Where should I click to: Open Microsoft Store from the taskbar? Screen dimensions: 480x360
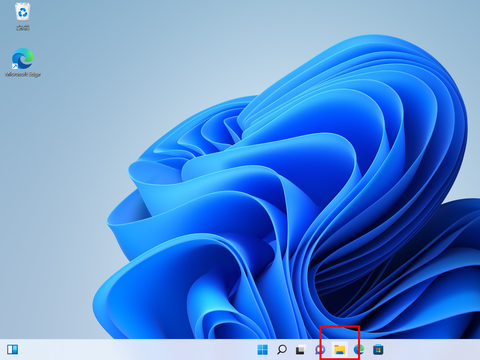(378, 350)
